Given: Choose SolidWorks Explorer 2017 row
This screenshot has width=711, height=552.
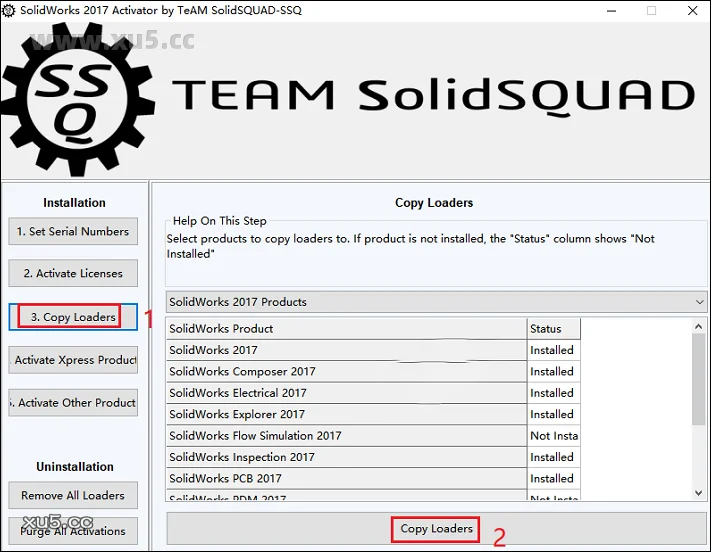Looking at the screenshot, I should (x=345, y=414).
